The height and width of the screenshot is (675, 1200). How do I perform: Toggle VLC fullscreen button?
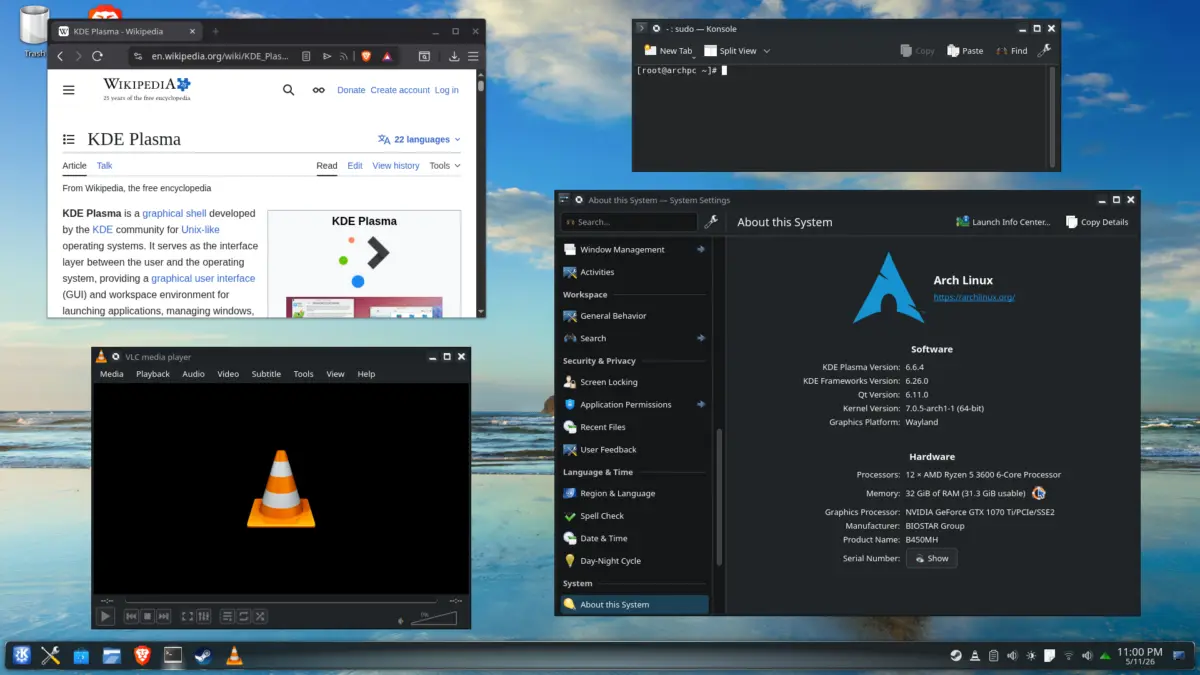point(187,617)
